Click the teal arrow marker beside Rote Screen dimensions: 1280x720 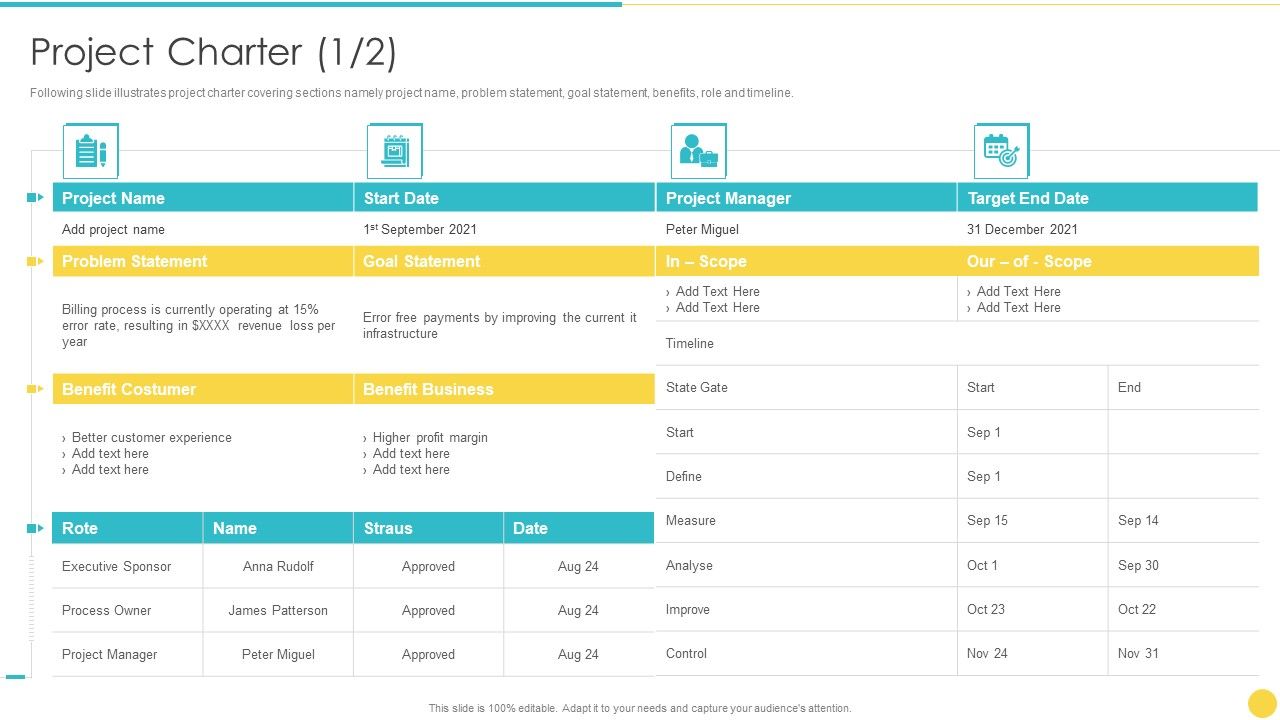click(36, 528)
